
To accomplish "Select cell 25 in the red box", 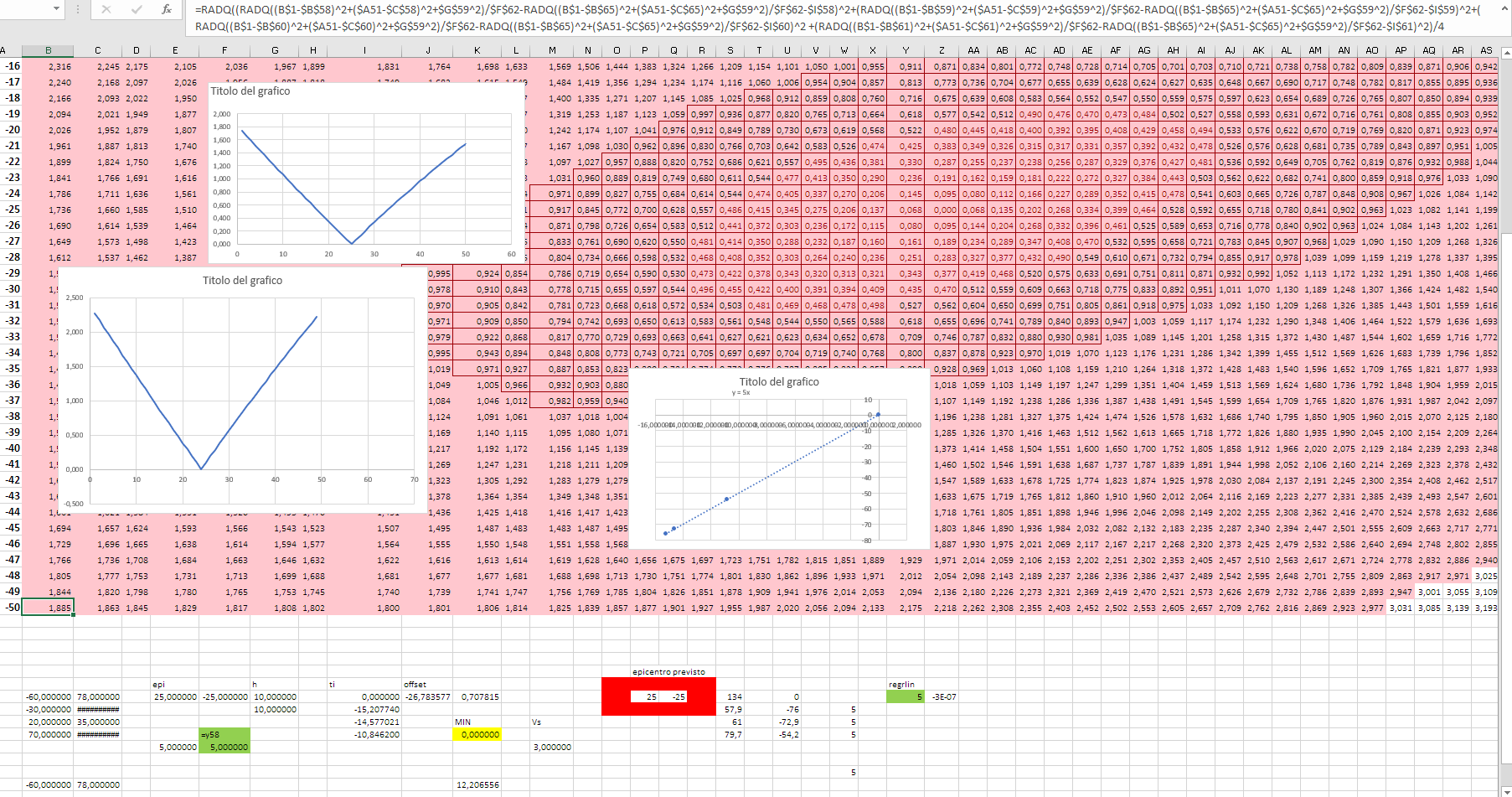I will click(x=645, y=696).
